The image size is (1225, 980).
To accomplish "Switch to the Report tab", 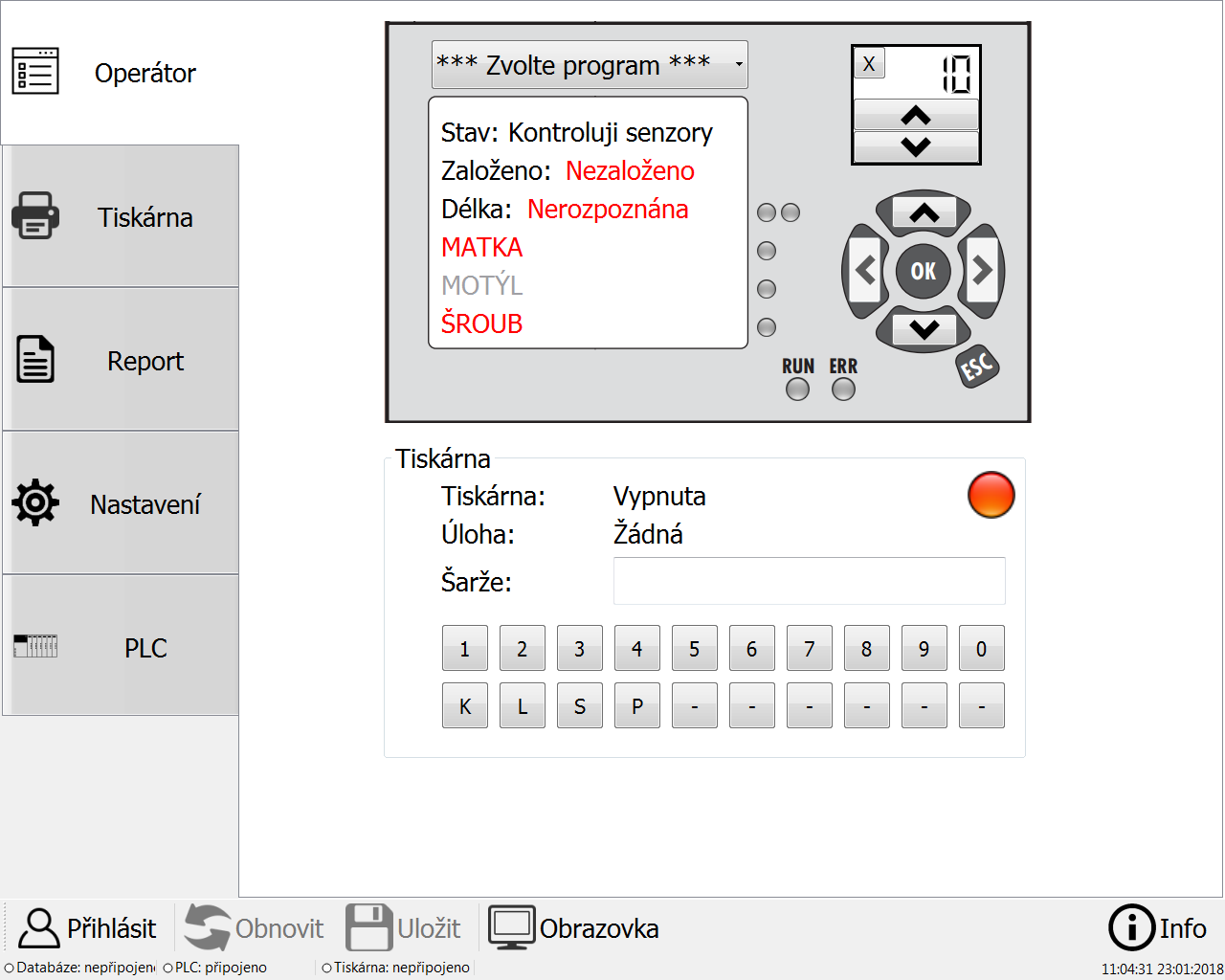I will (121, 360).
